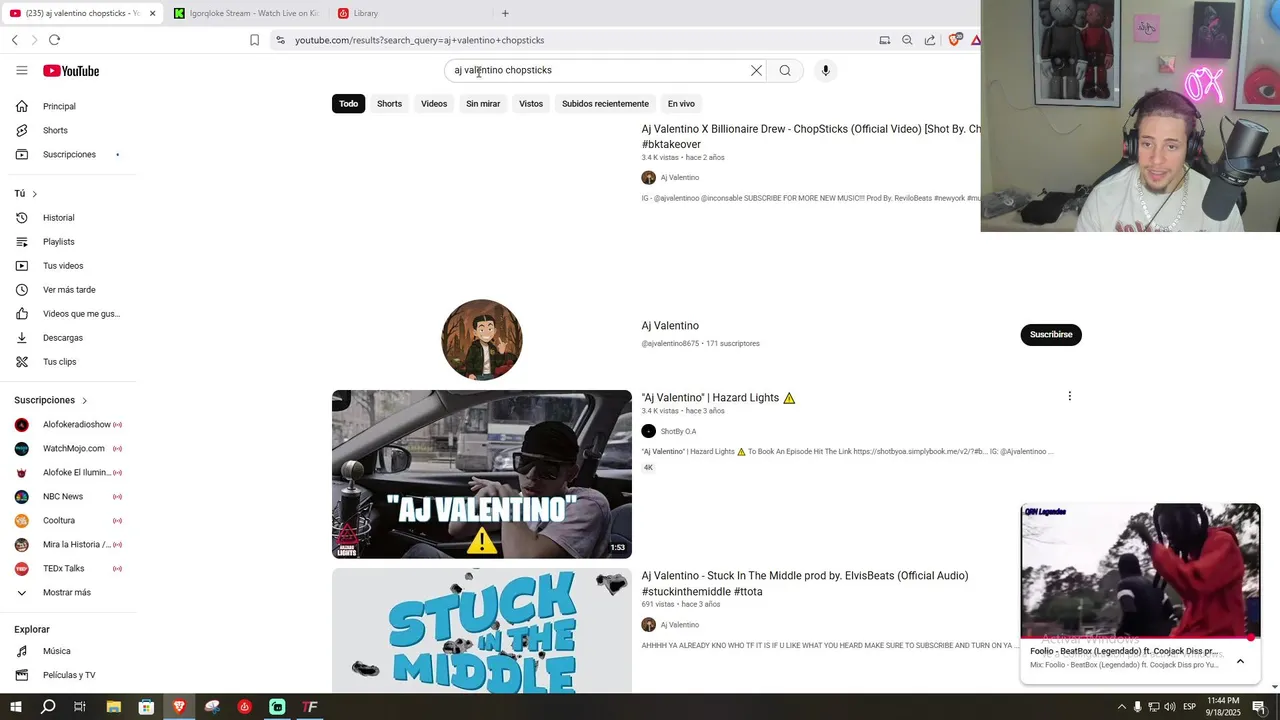Select the Subidos recientemente filter chip
1280x720 pixels.
[605, 104]
